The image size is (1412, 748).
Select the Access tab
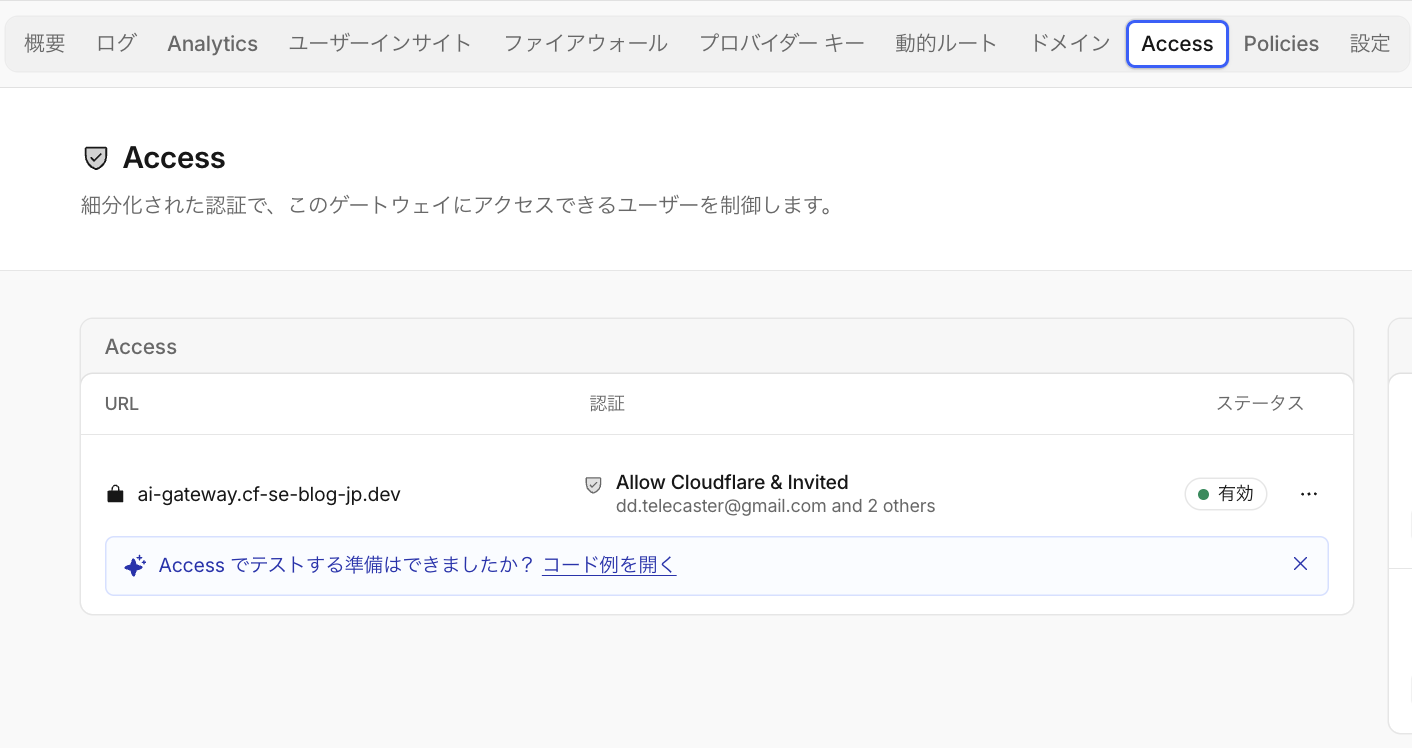click(x=1177, y=44)
